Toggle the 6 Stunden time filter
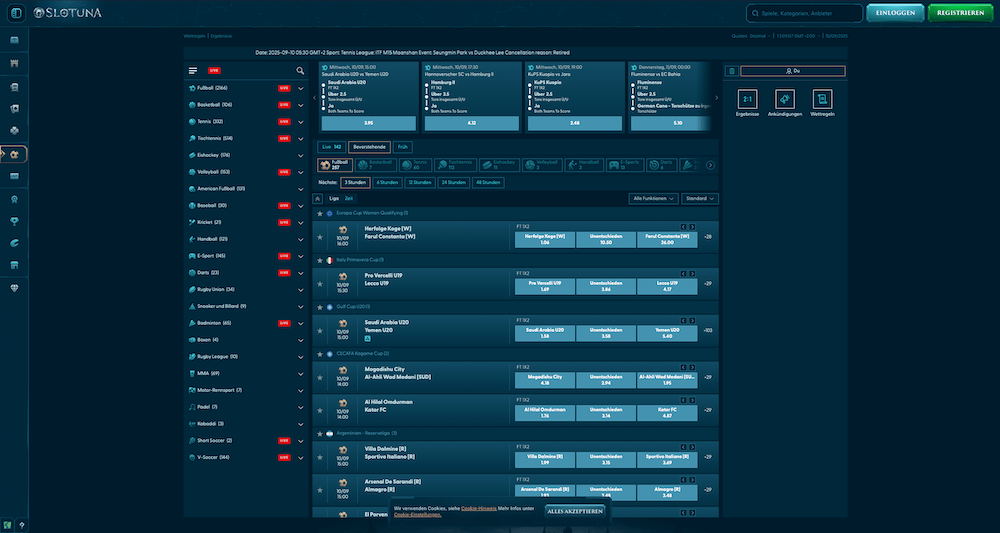1000x533 pixels. tap(386, 183)
